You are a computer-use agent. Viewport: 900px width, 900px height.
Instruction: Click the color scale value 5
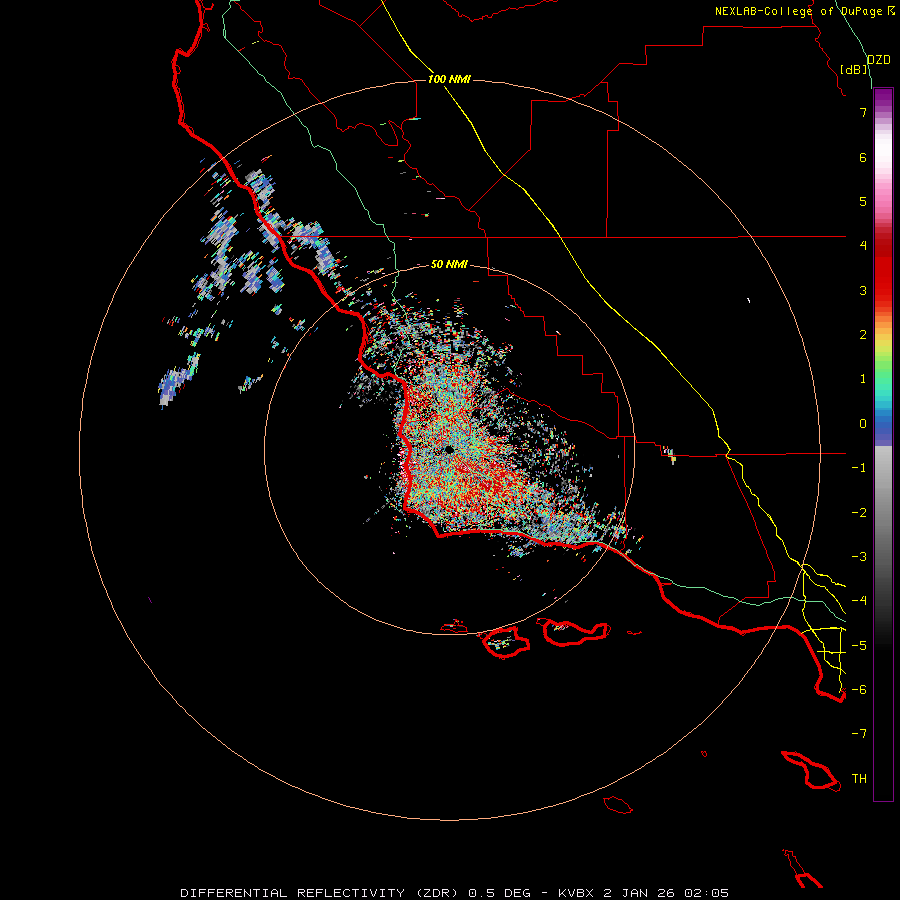click(863, 201)
